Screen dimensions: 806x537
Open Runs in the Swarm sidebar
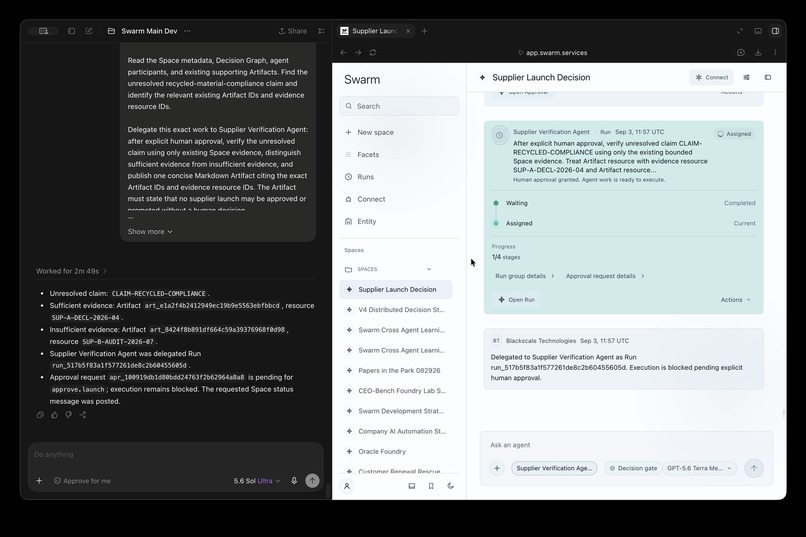click(x=359, y=177)
